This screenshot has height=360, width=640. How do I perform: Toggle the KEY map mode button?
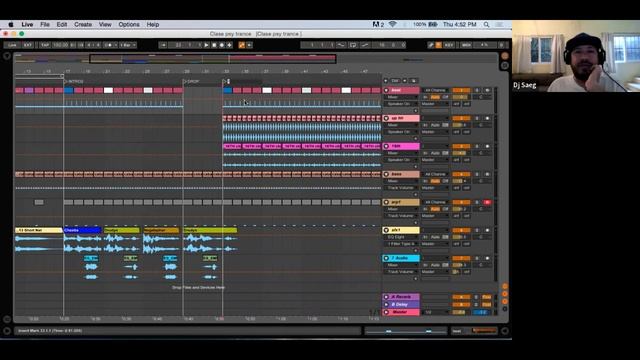449,45
